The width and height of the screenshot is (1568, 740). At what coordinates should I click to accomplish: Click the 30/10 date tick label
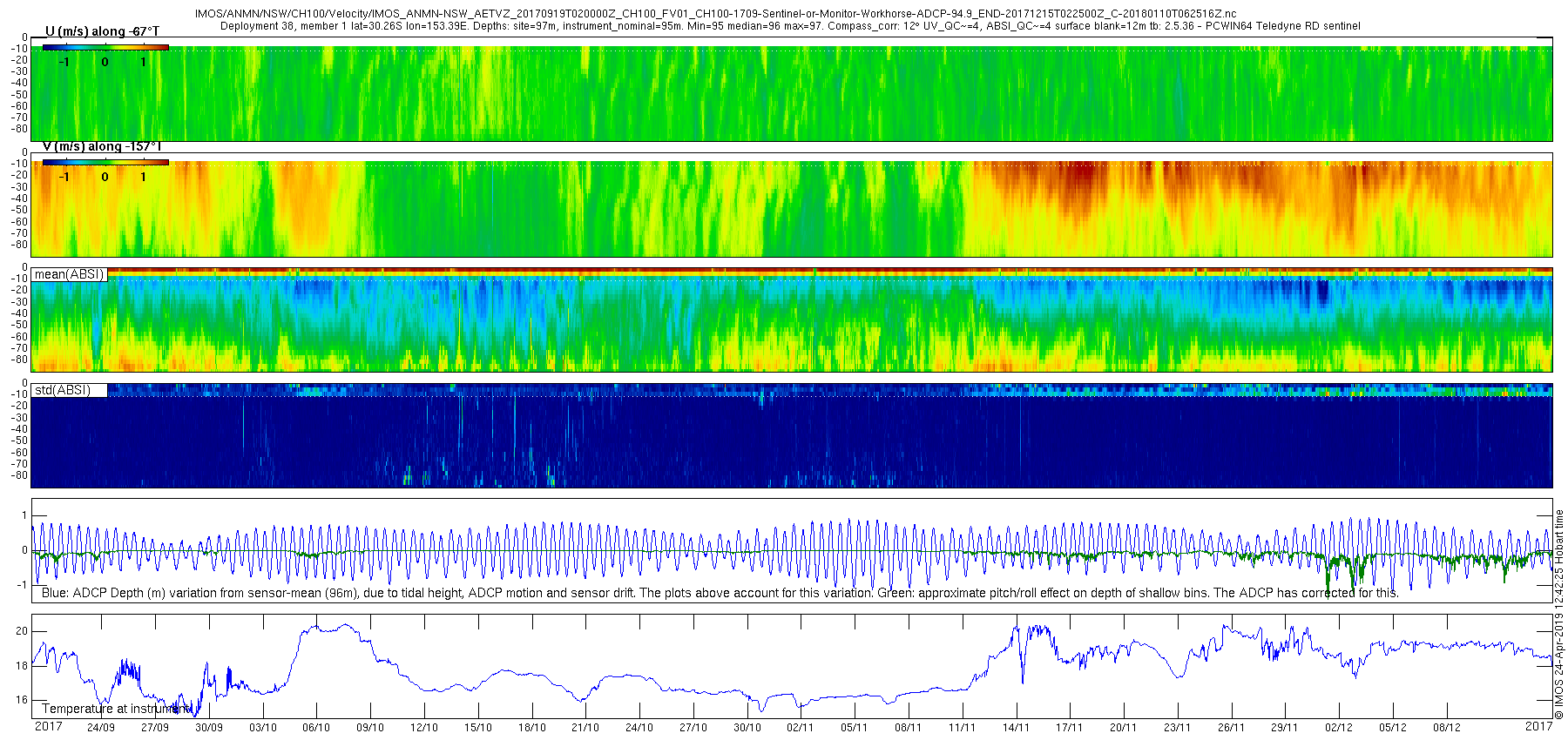pyautogui.click(x=747, y=728)
